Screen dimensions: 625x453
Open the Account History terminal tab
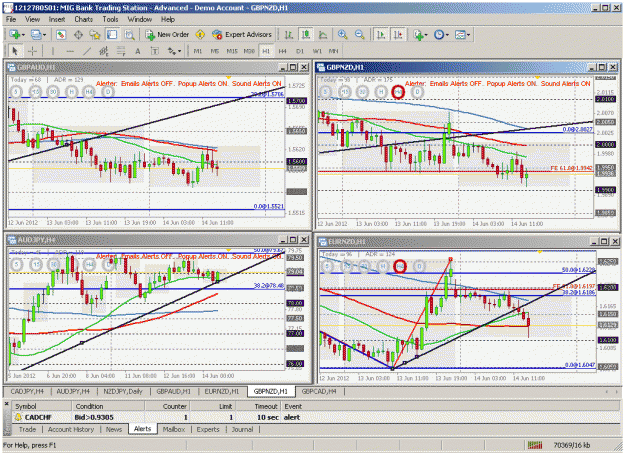coord(71,429)
